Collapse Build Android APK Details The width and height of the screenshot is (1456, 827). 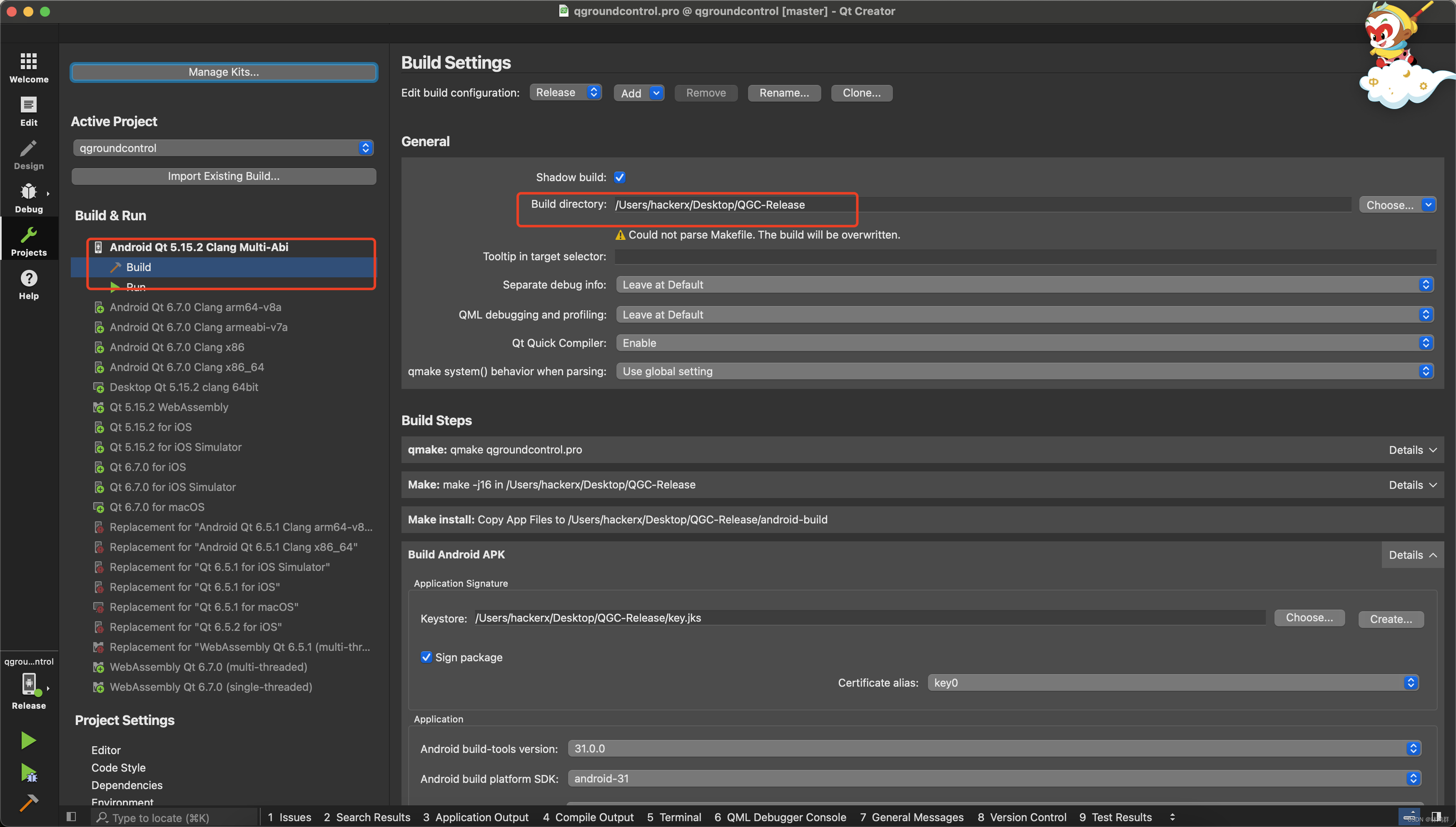[x=1412, y=555]
